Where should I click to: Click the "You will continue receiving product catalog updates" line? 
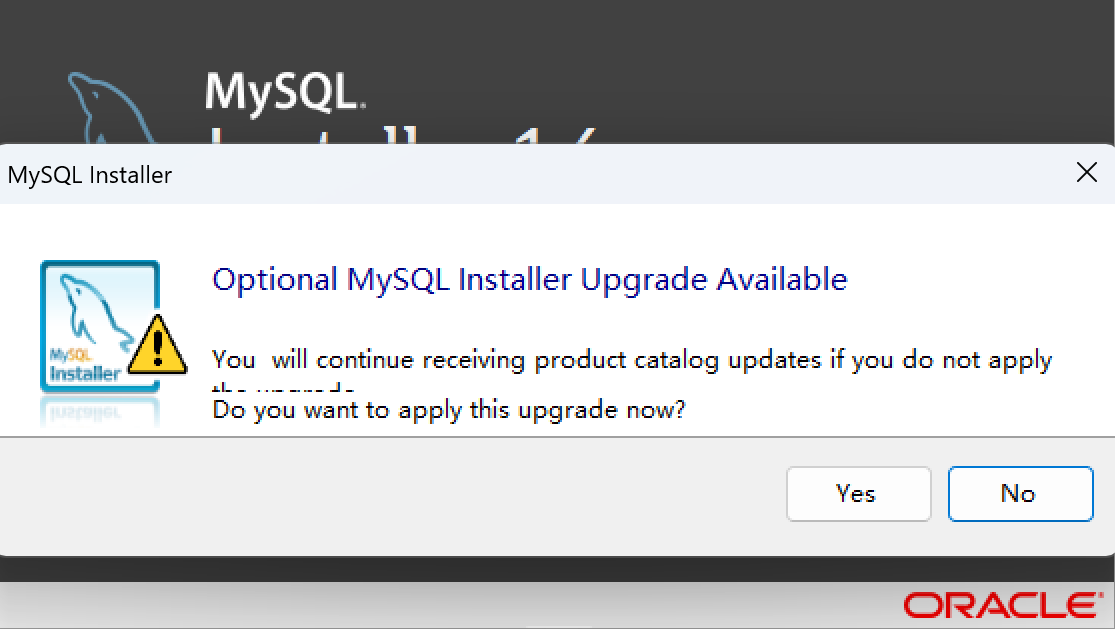point(632,359)
